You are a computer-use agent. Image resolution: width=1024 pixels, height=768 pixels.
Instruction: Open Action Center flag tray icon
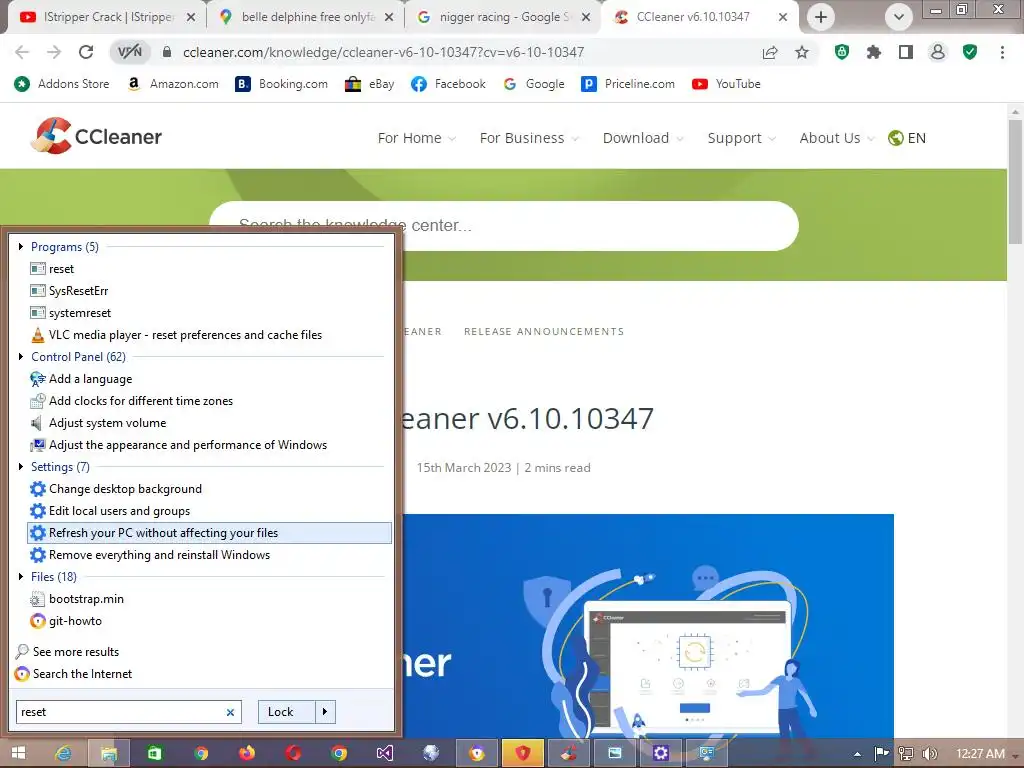click(881, 754)
